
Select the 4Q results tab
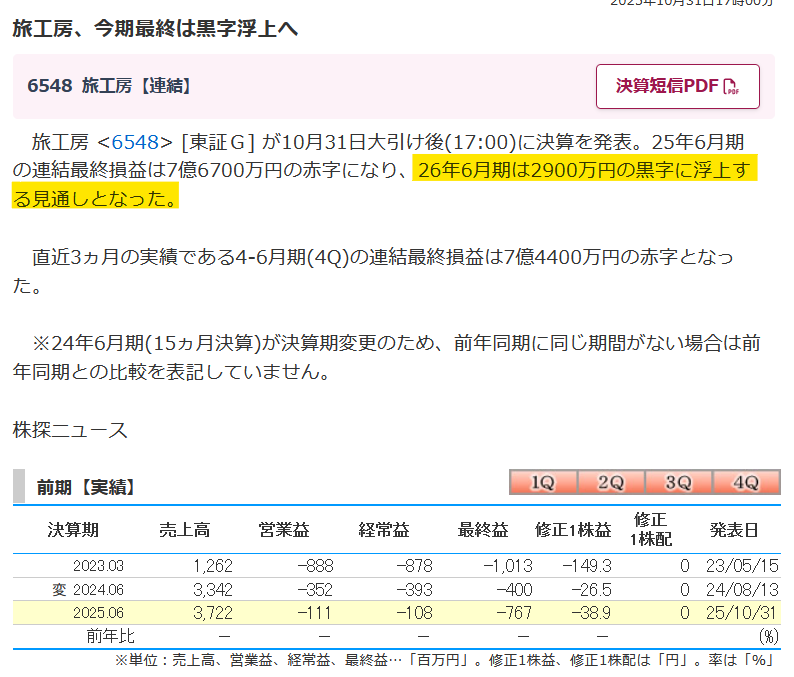746,482
